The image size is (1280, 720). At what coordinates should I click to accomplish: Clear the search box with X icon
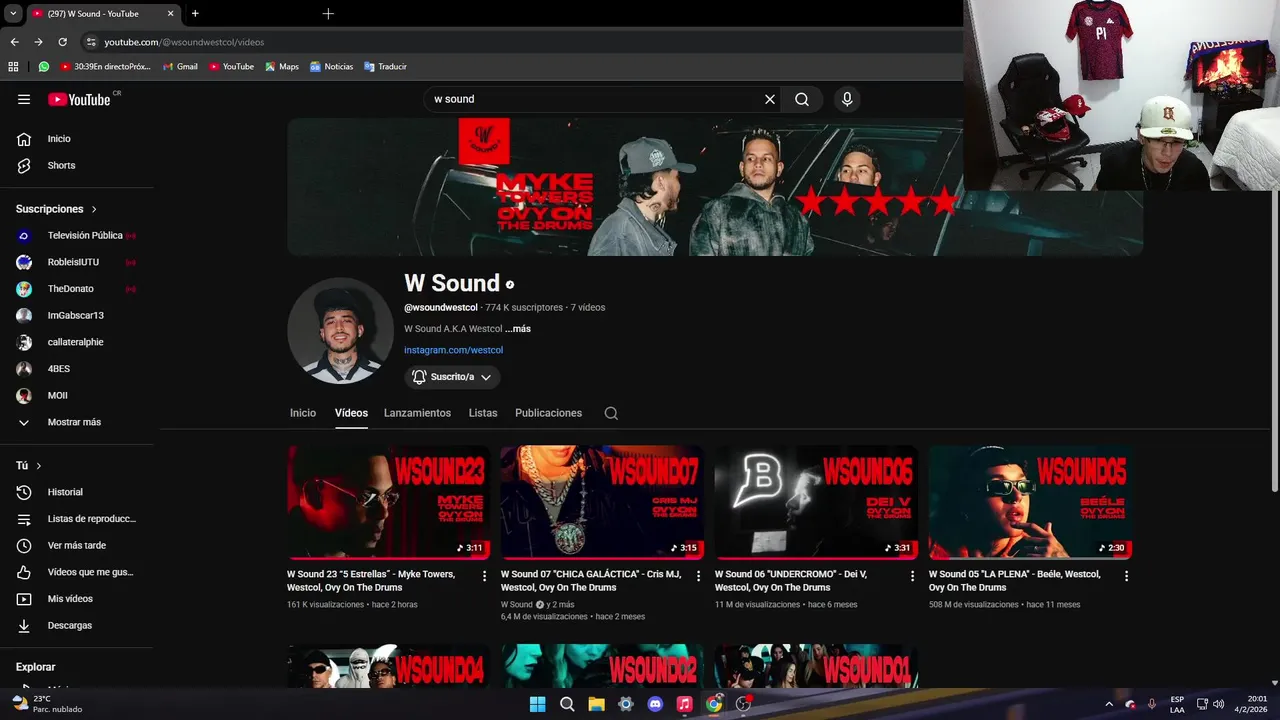[770, 99]
